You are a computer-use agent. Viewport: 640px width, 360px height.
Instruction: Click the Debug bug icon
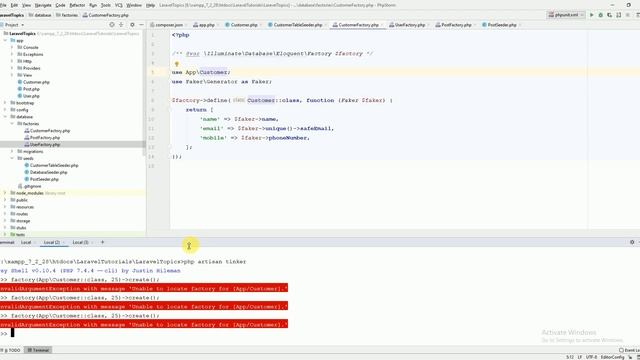(x=600, y=15)
